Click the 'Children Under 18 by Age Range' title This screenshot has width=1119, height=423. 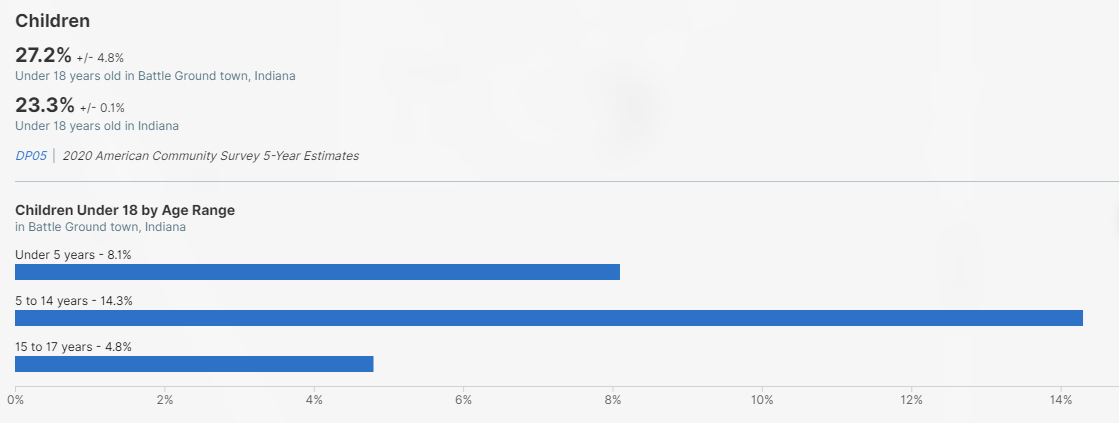pyautogui.click(x=125, y=210)
